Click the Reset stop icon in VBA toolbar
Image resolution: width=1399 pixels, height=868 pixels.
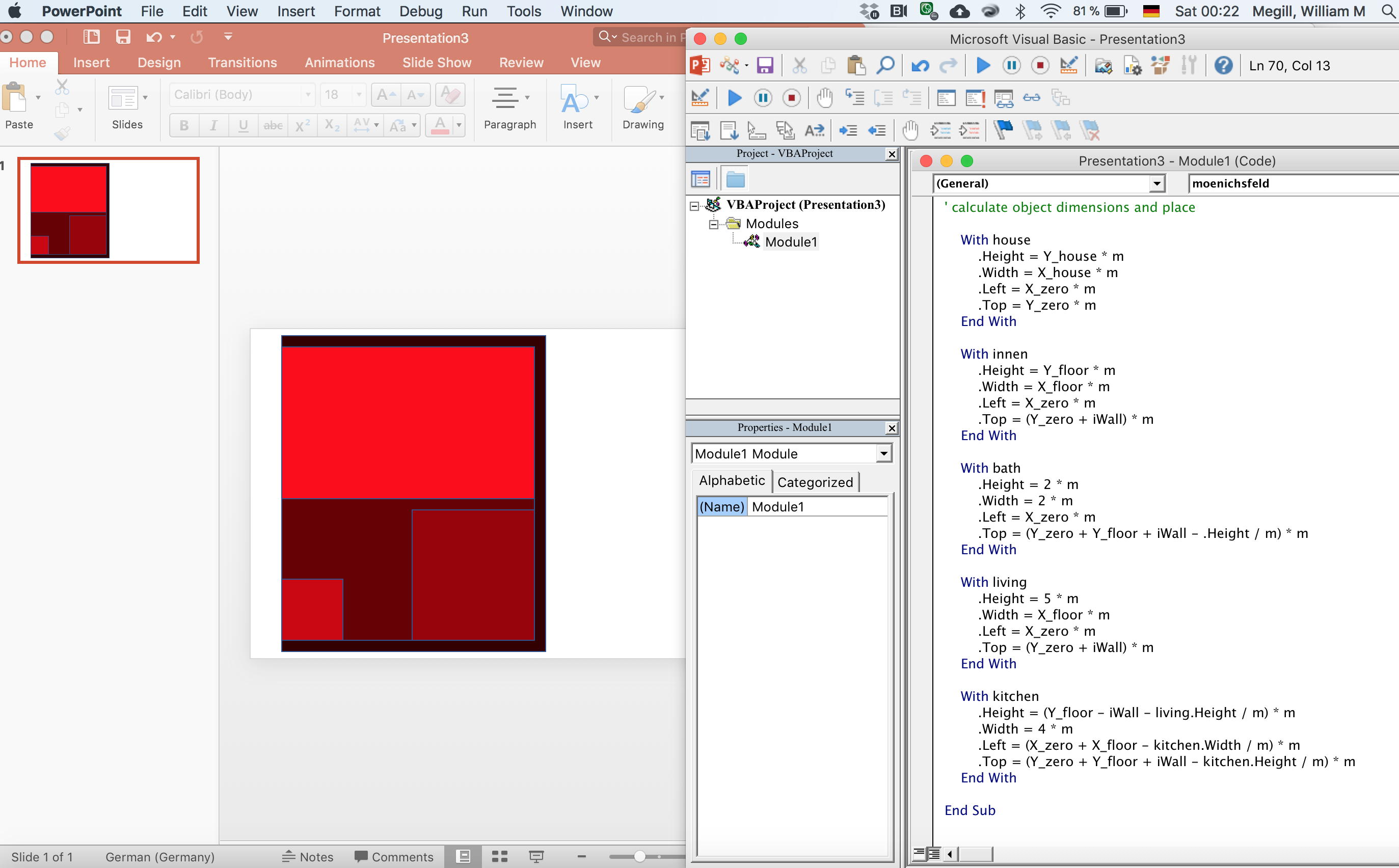(1040, 65)
